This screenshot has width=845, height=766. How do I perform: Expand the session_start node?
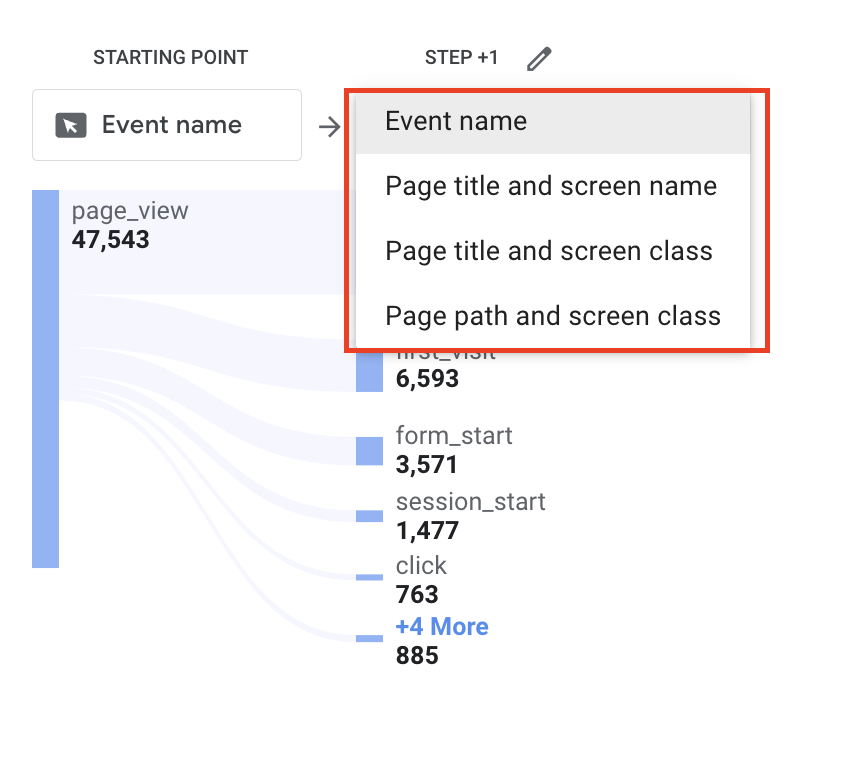(x=470, y=501)
